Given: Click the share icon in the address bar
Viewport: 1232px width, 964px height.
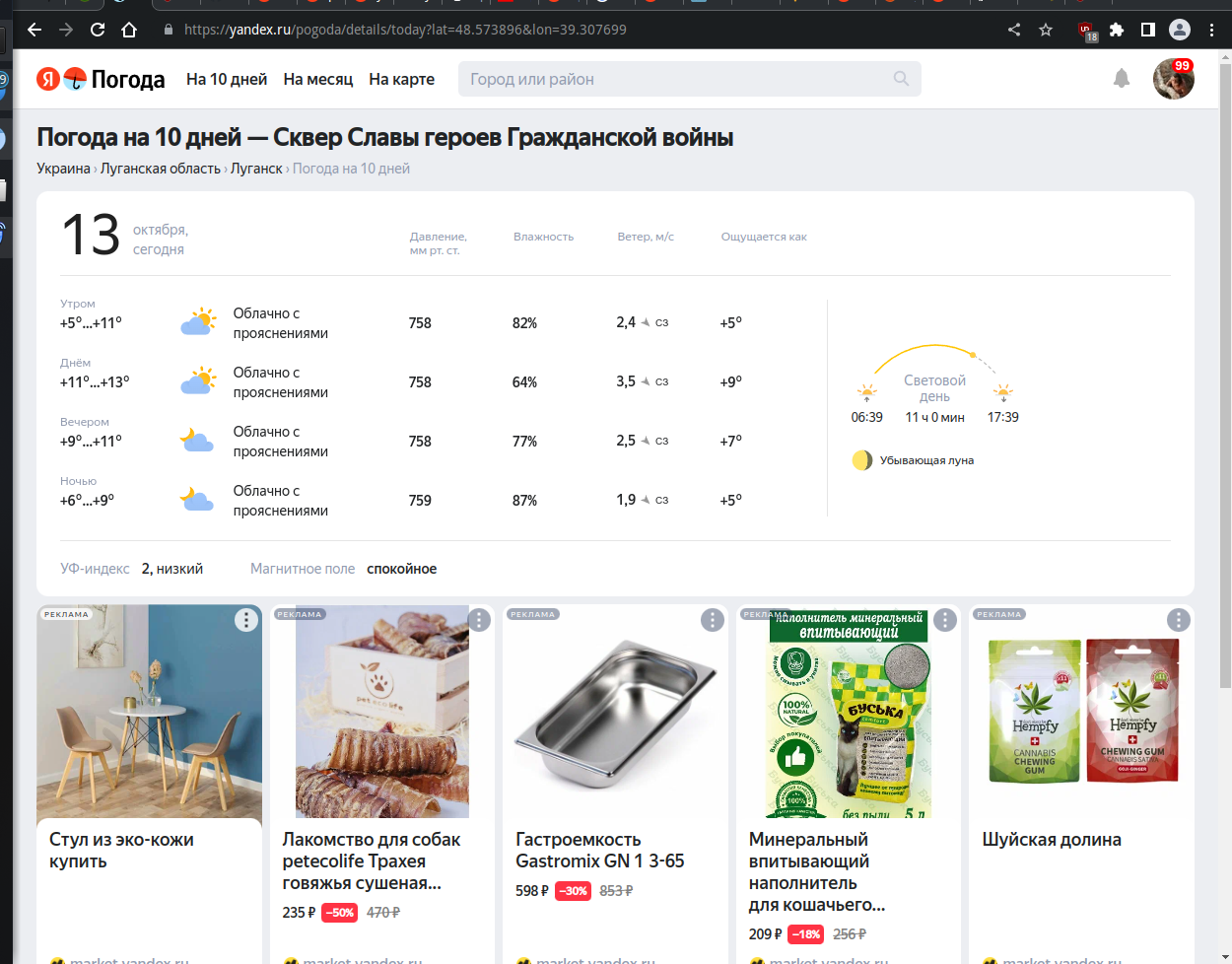Looking at the screenshot, I should [x=1013, y=31].
